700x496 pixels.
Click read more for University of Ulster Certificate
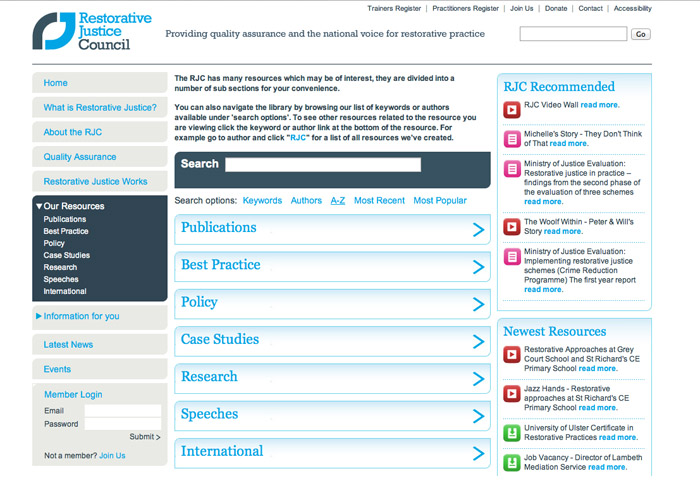click(x=618, y=438)
